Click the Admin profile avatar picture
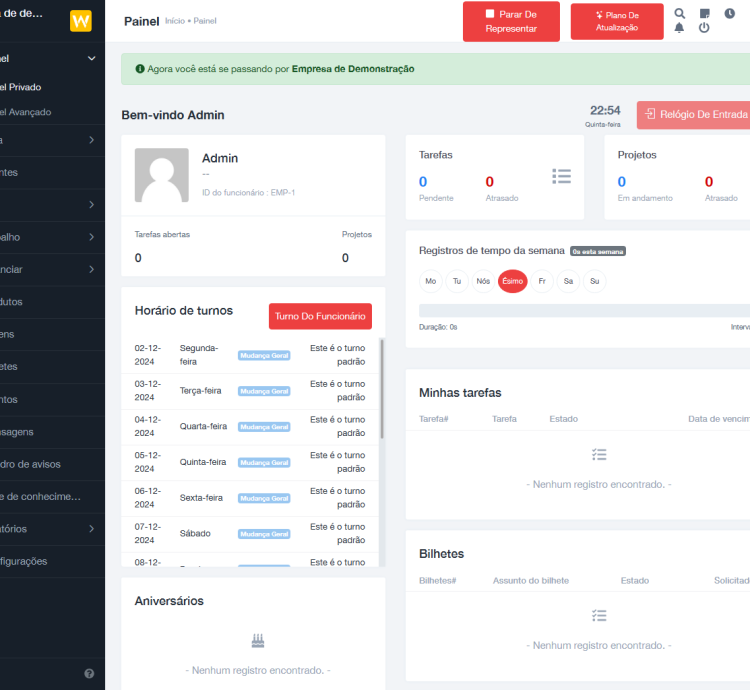750x690 pixels. click(x=161, y=175)
